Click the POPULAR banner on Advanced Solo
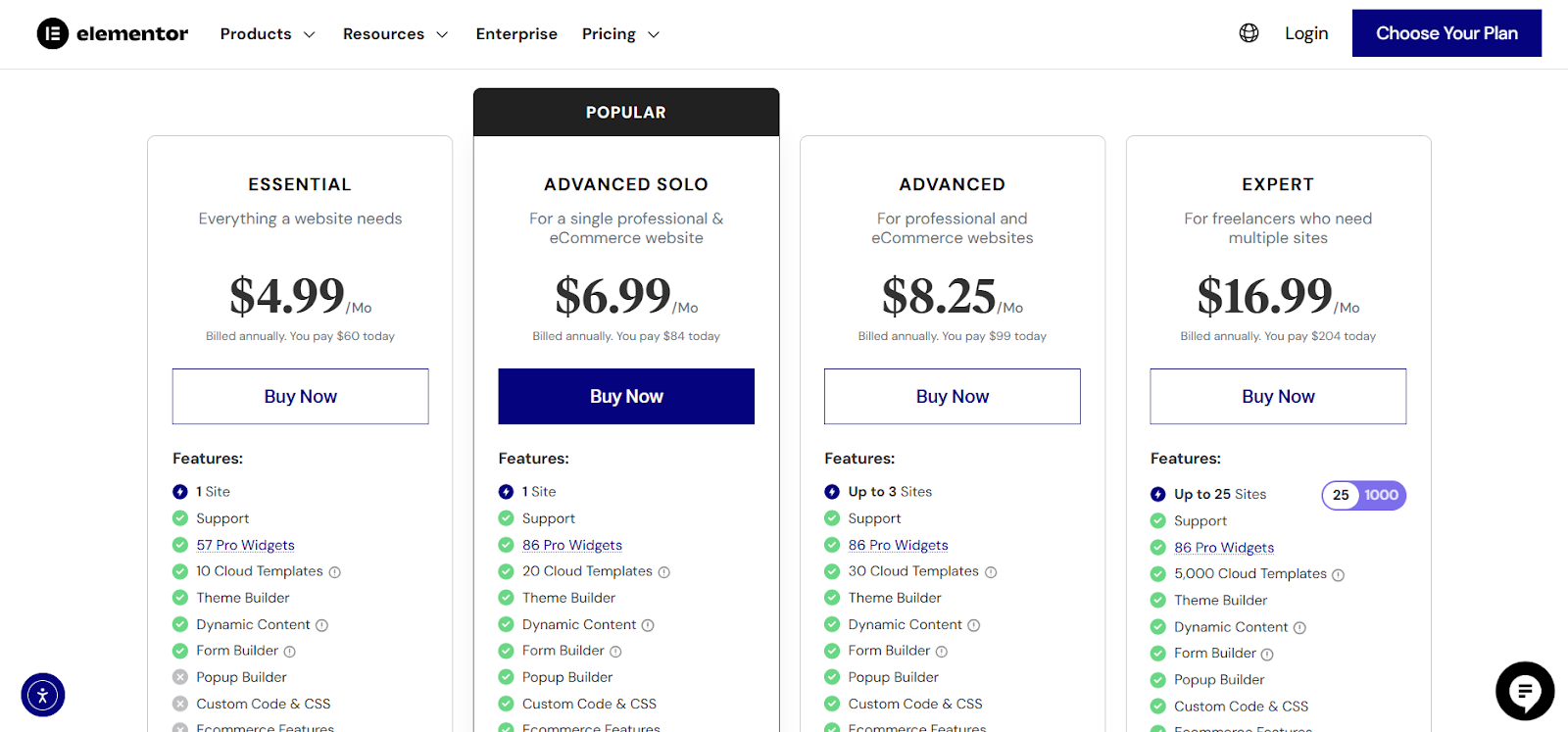The image size is (1568, 732). pos(626,113)
